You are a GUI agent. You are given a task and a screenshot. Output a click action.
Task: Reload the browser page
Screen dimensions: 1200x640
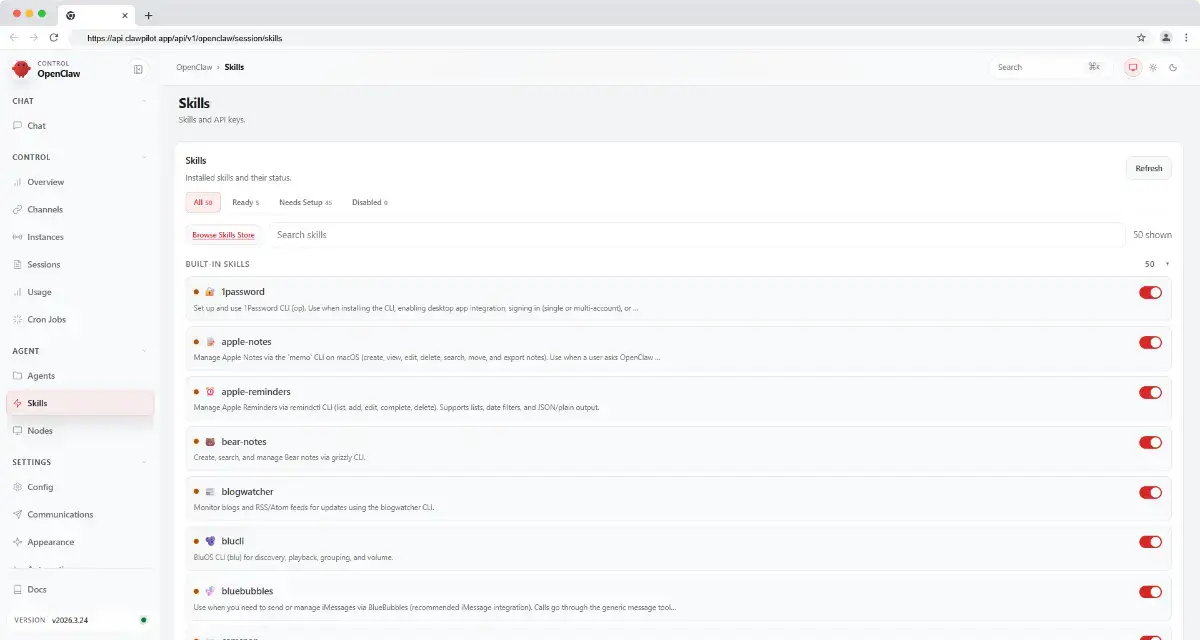tap(54, 37)
